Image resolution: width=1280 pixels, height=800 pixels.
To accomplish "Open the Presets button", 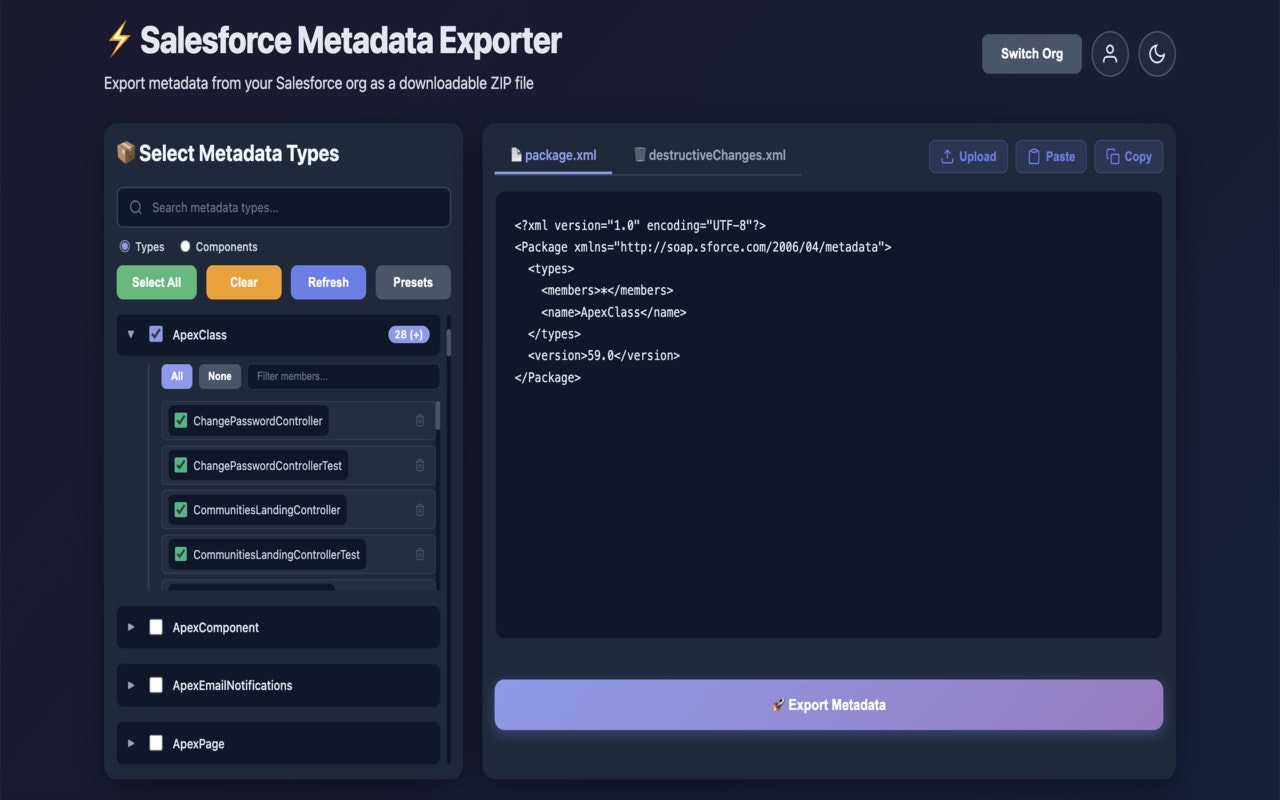I will [x=413, y=282].
